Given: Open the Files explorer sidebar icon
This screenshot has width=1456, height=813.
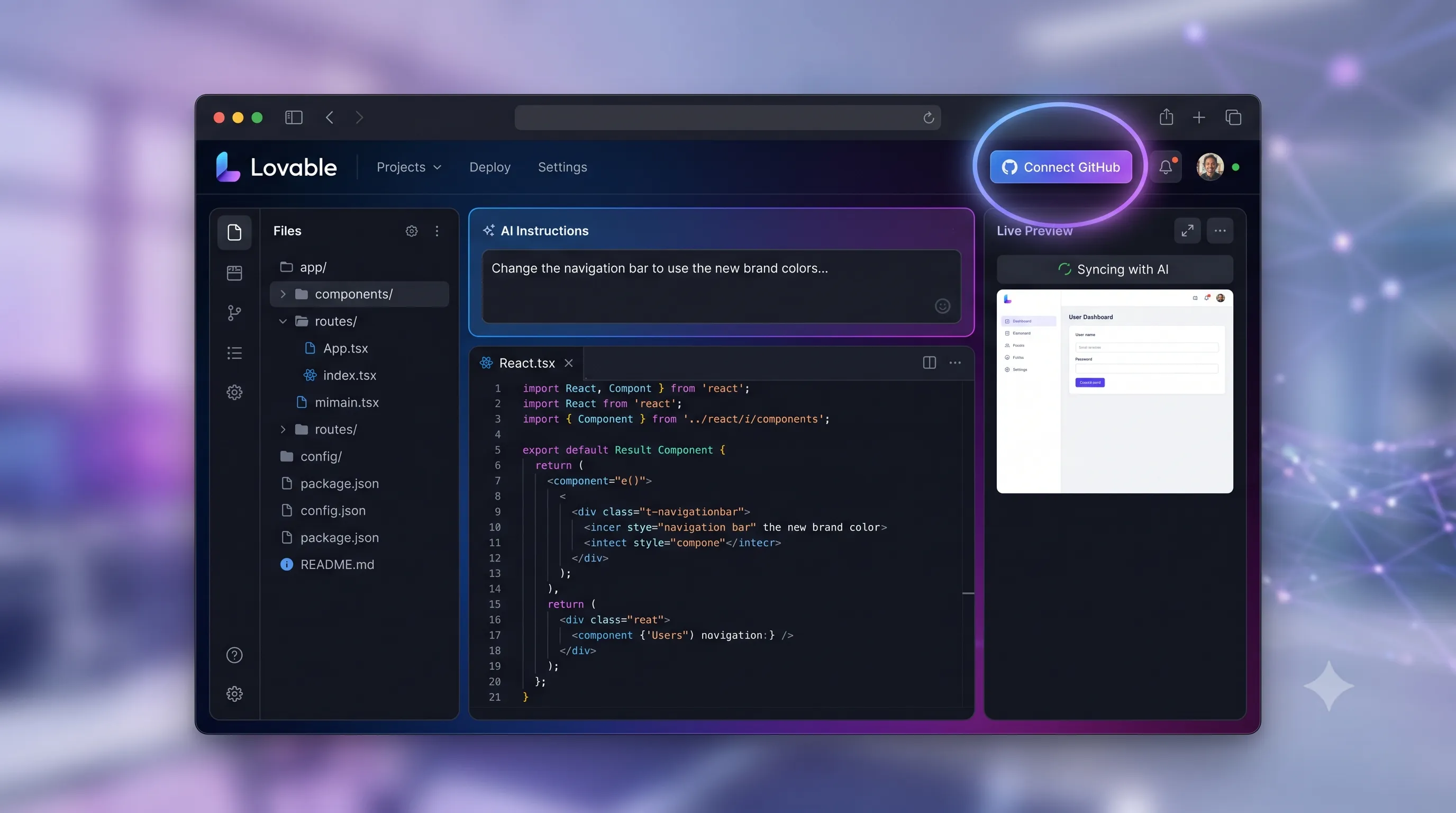Looking at the screenshot, I should click(234, 232).
